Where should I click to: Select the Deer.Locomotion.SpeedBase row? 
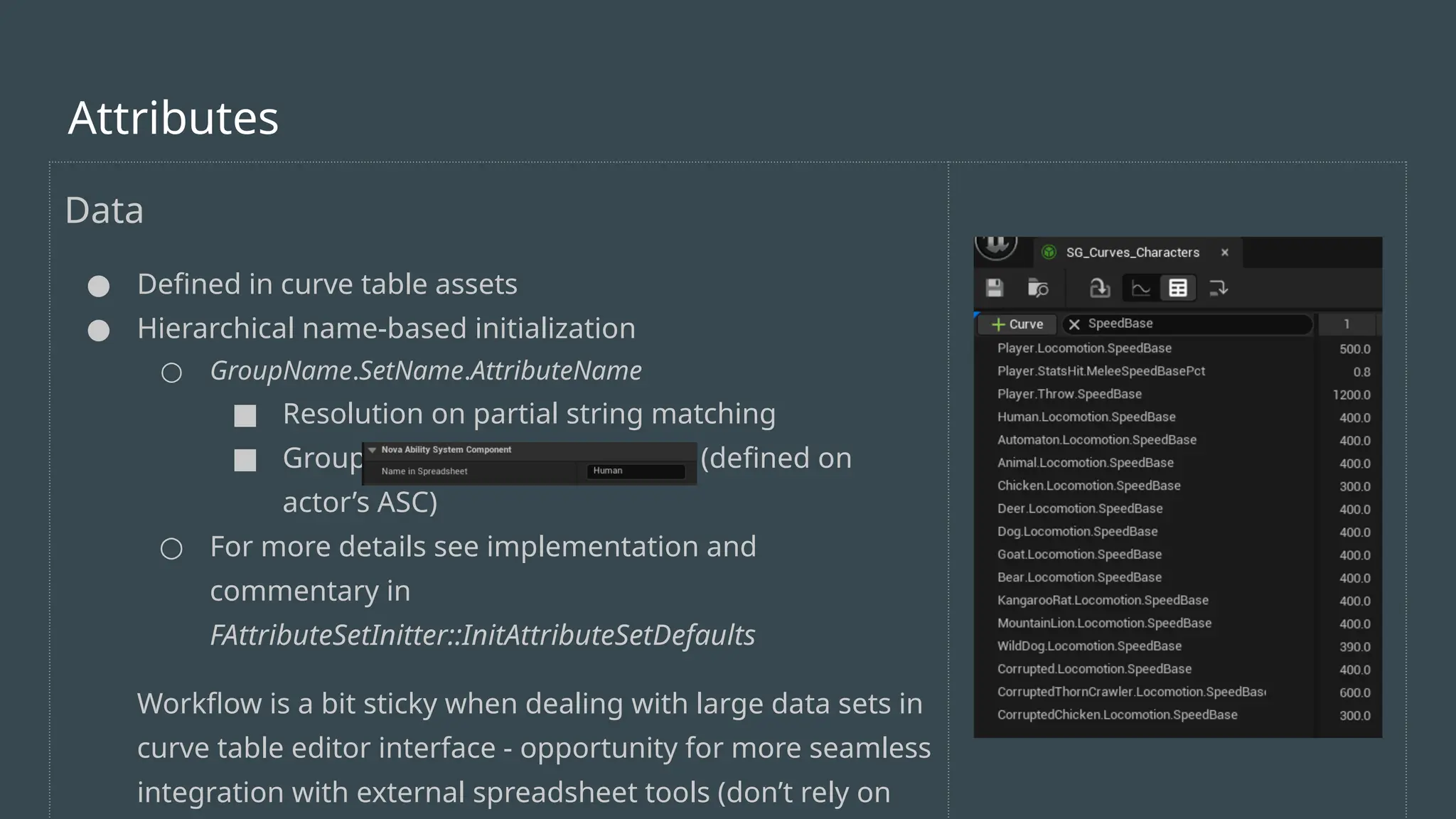pos(1177,509)
